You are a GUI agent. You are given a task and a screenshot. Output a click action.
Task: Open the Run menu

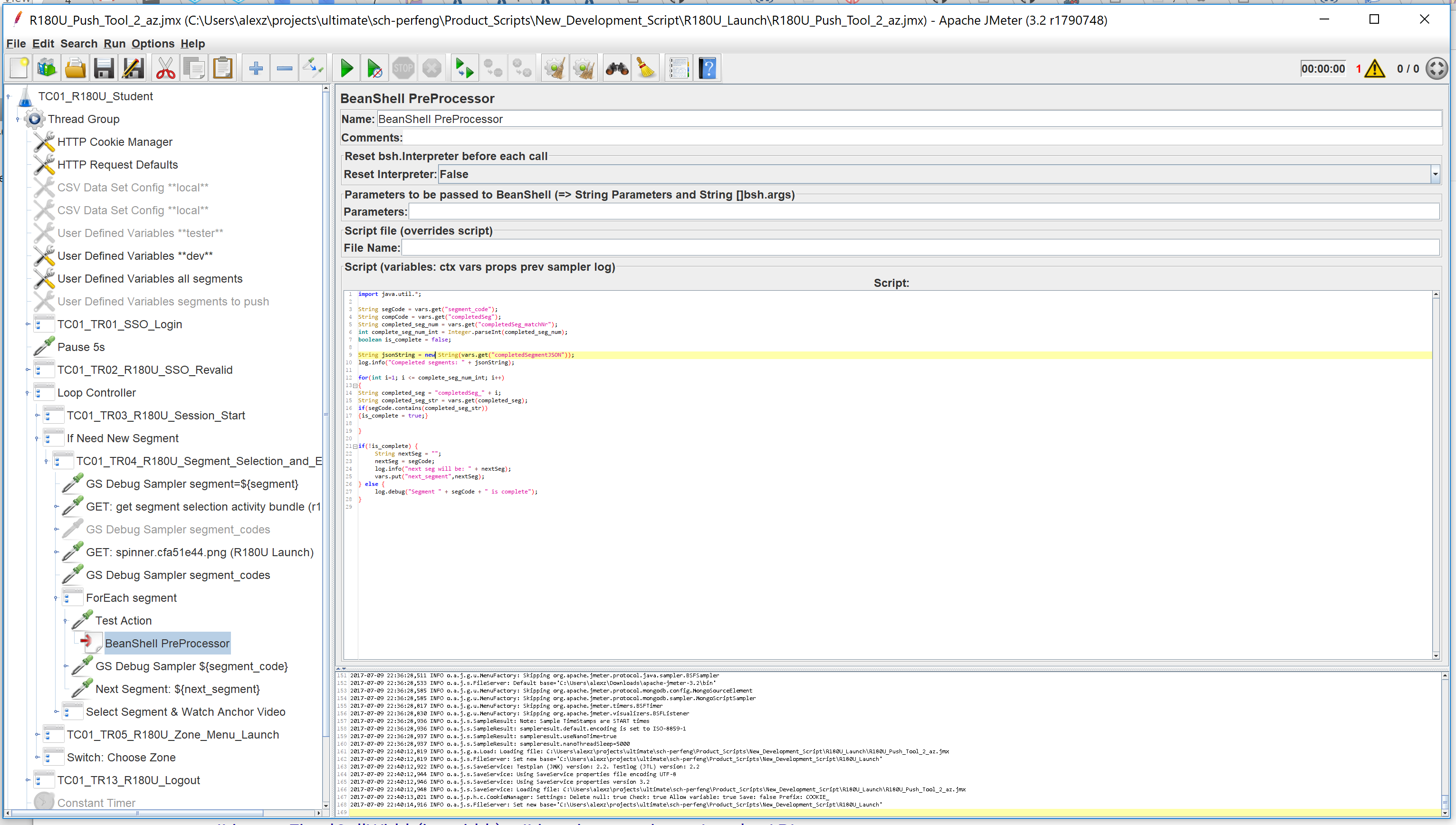114,44
